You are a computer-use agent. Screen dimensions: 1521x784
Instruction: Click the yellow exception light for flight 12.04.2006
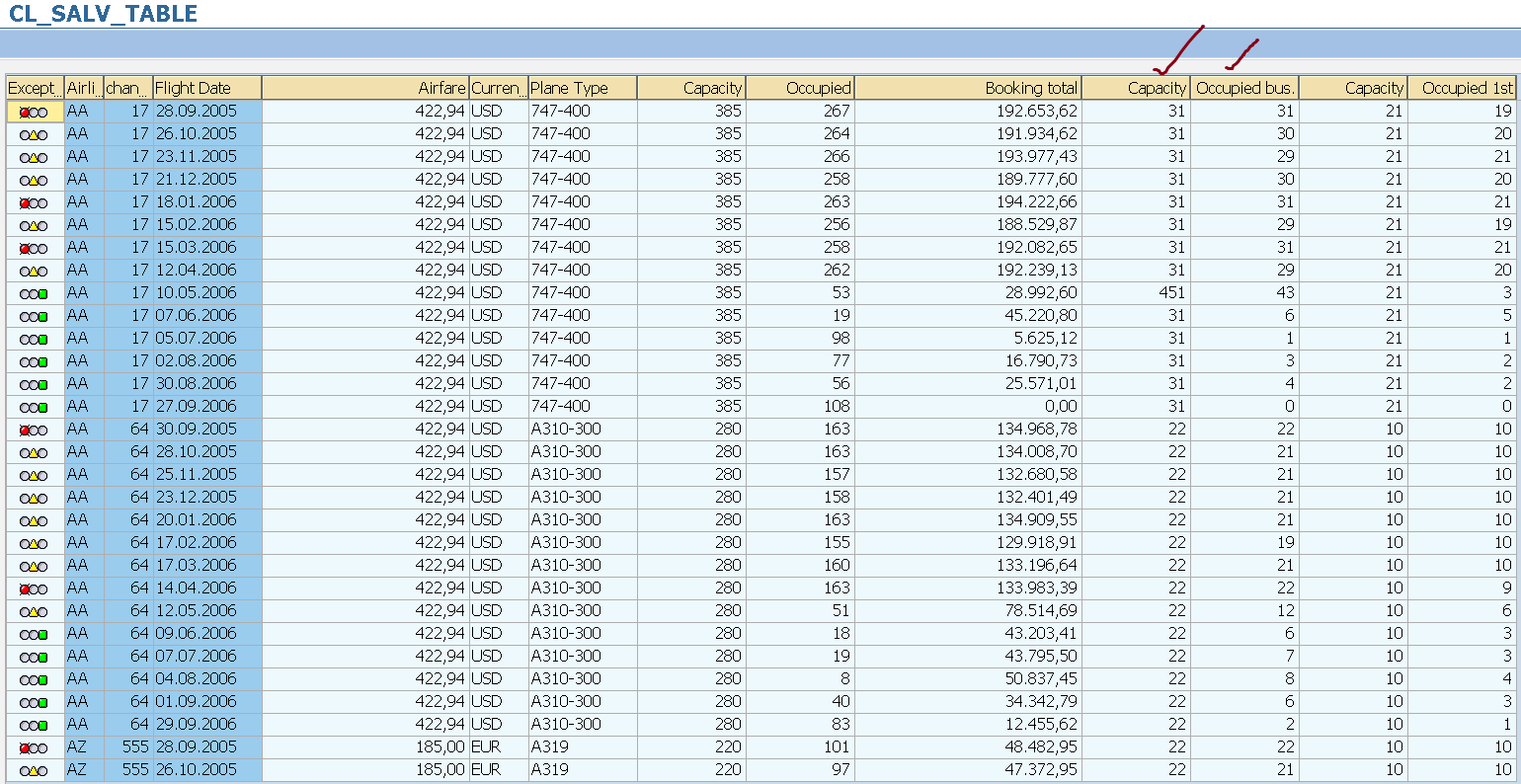(34, 271)
